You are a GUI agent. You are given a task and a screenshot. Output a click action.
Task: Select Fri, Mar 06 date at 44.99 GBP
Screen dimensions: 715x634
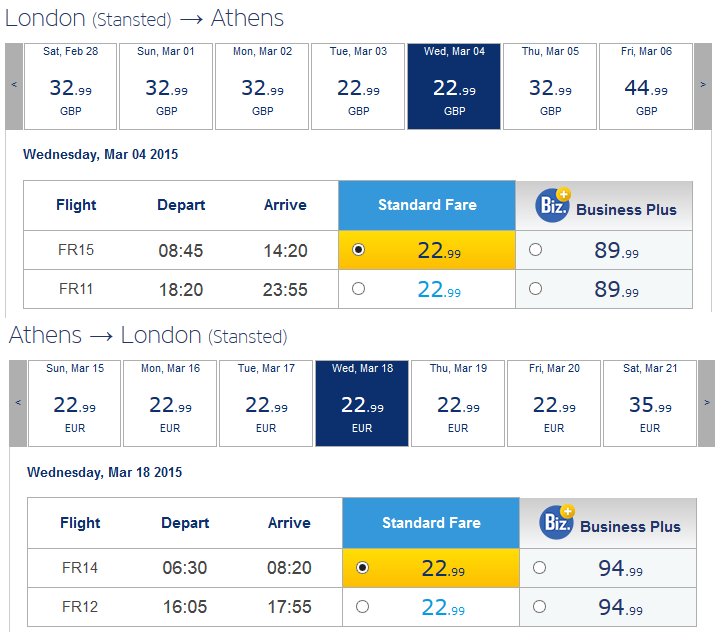(x=646, y=86)
